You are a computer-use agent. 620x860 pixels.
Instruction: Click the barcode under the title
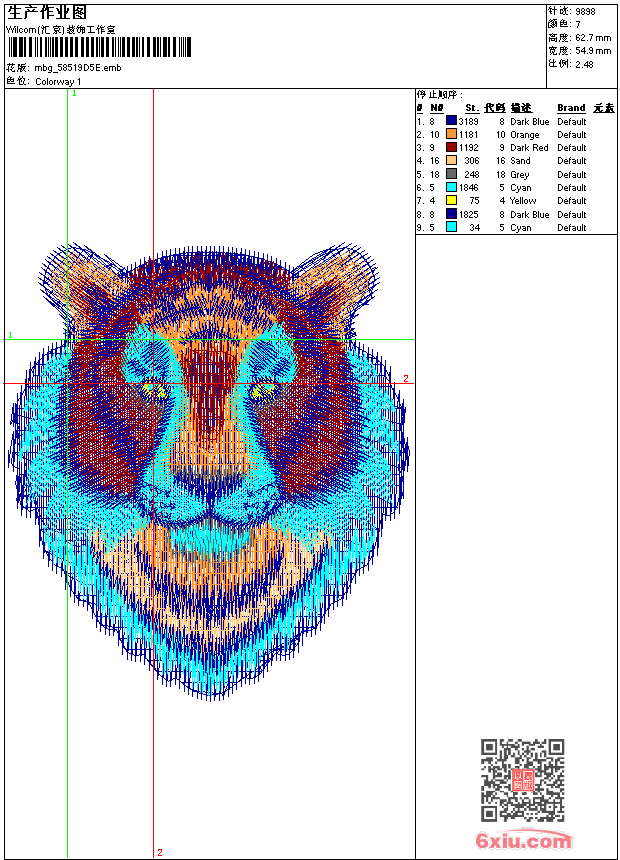(99, 47)
